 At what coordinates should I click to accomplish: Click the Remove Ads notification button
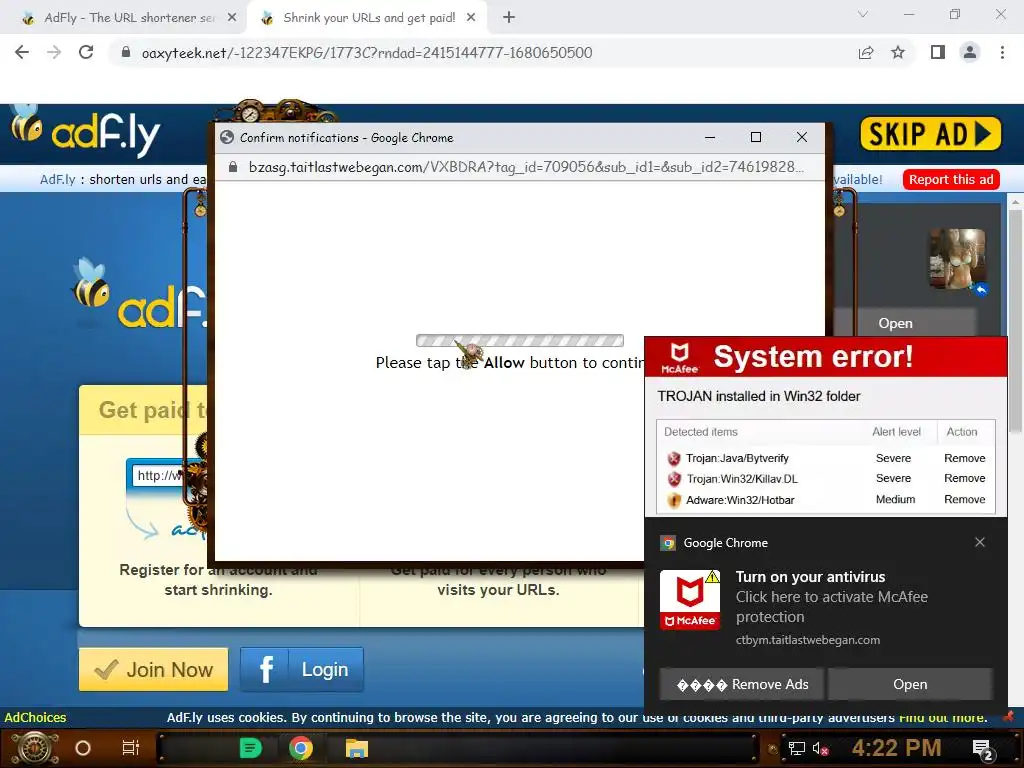click(742, 684)
